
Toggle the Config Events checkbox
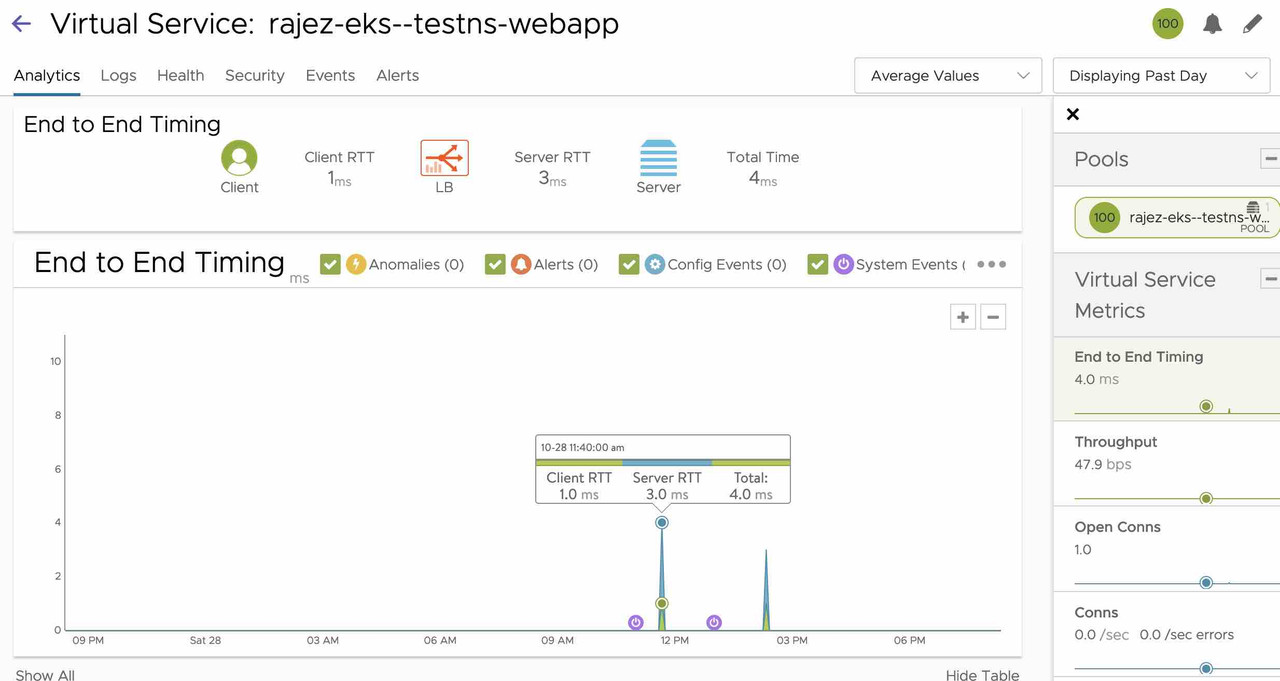(x=629, y=264)
